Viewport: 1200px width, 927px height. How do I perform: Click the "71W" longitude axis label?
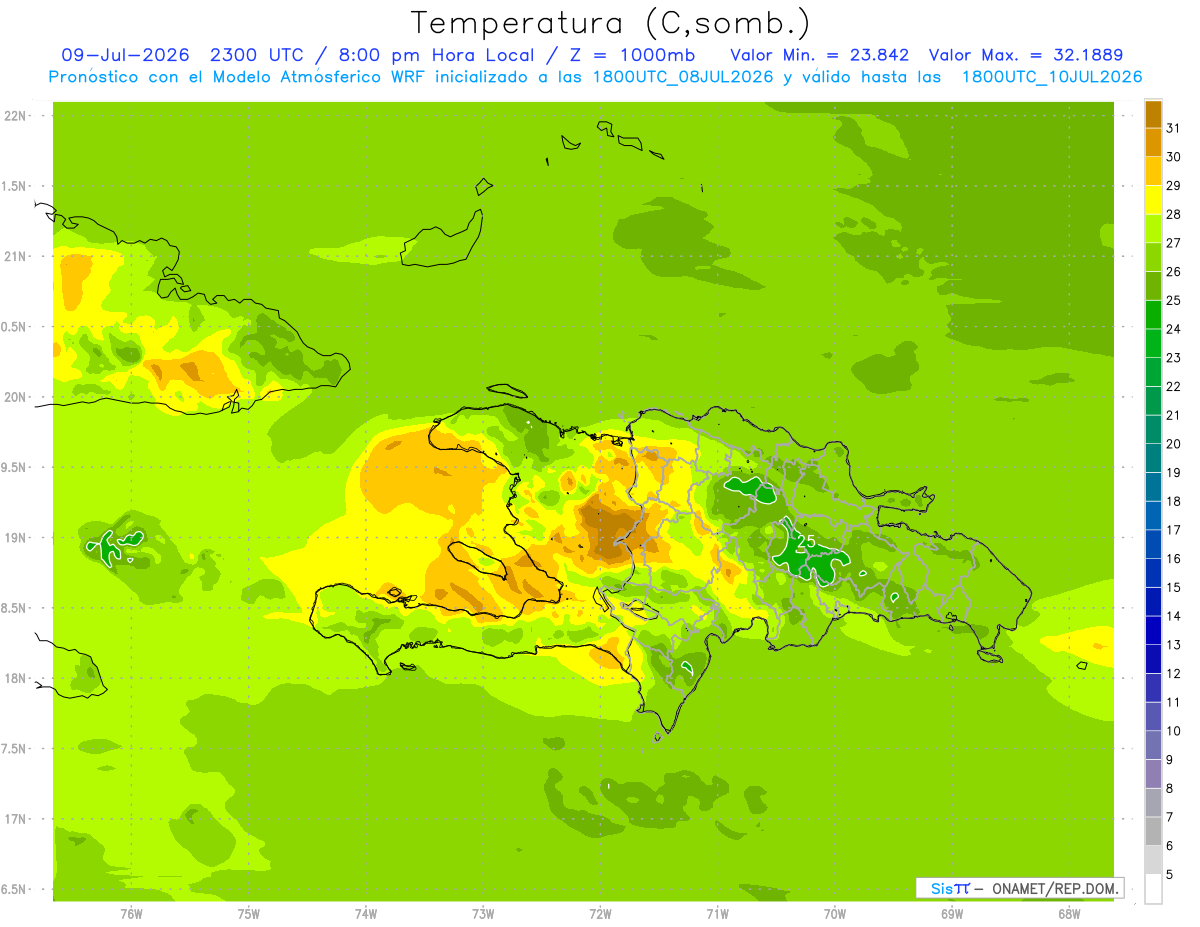[x=717, y=914]
